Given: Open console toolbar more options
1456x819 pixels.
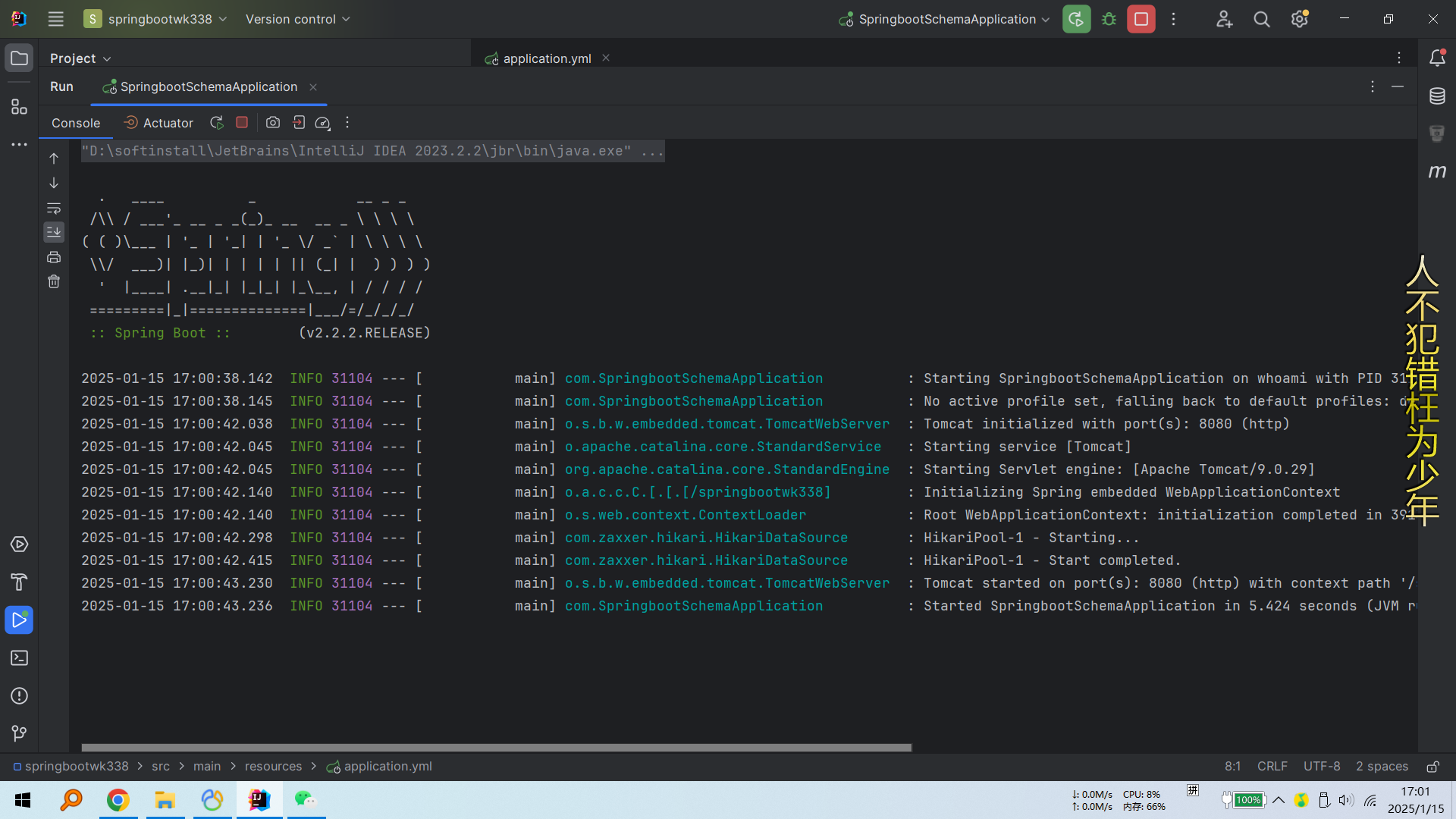Looking at the screenshot, I should coord(347,122).
